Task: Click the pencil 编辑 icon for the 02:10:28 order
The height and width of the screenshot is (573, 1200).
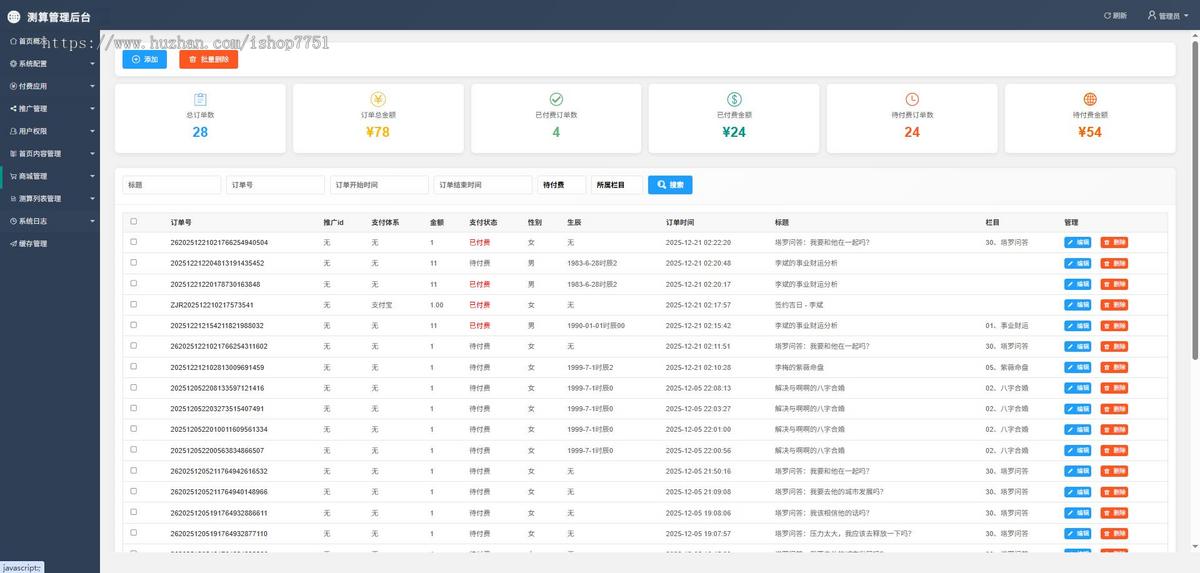Action: (x=1071, y=367)
